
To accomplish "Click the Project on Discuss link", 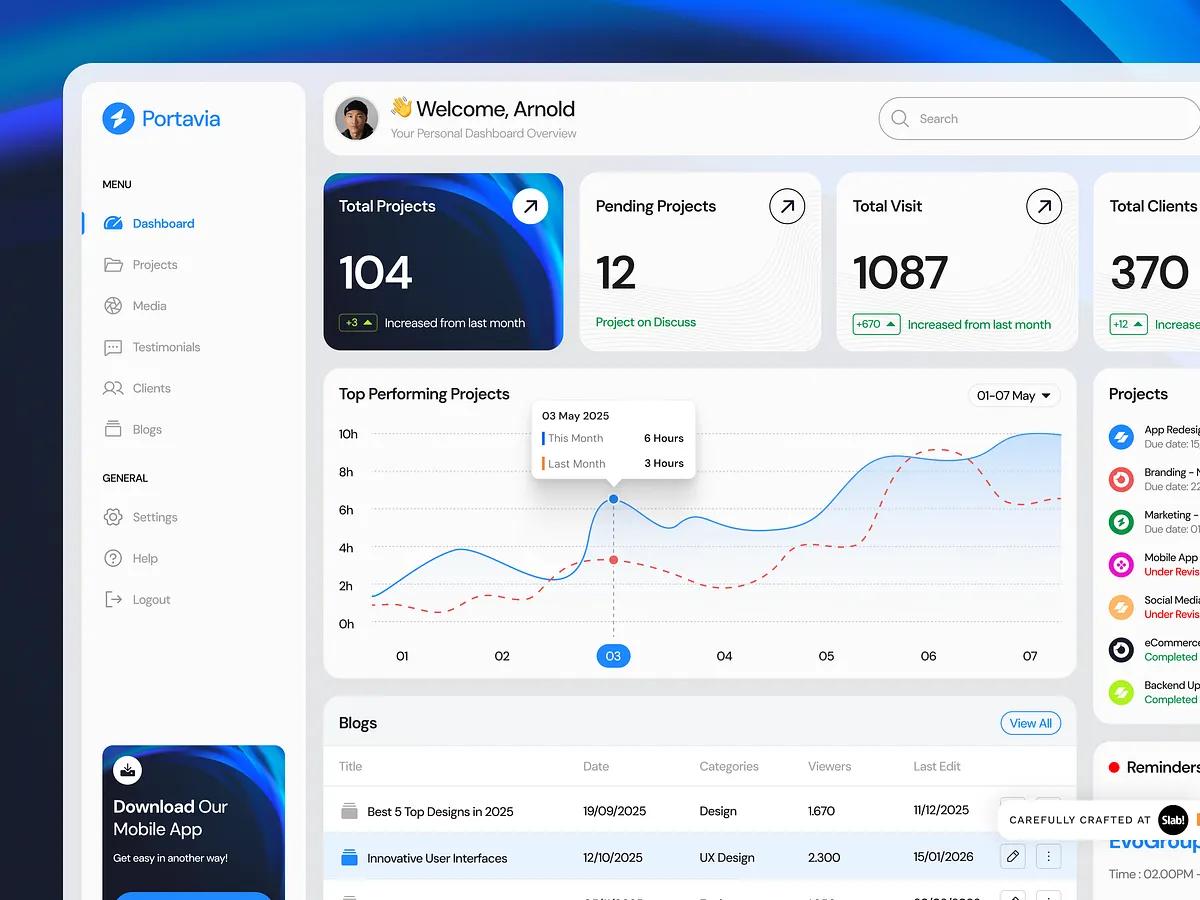I will click(646, 322).
